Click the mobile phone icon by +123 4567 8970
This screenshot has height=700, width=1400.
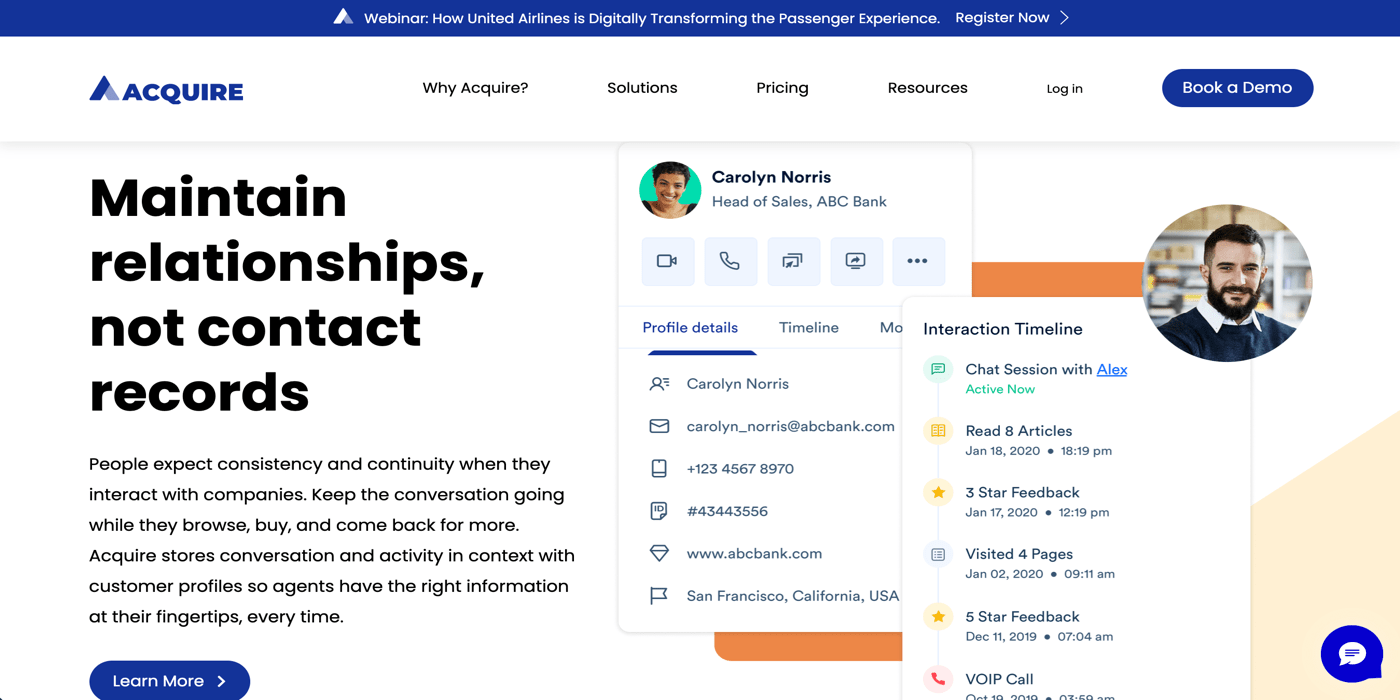point(659,468)
